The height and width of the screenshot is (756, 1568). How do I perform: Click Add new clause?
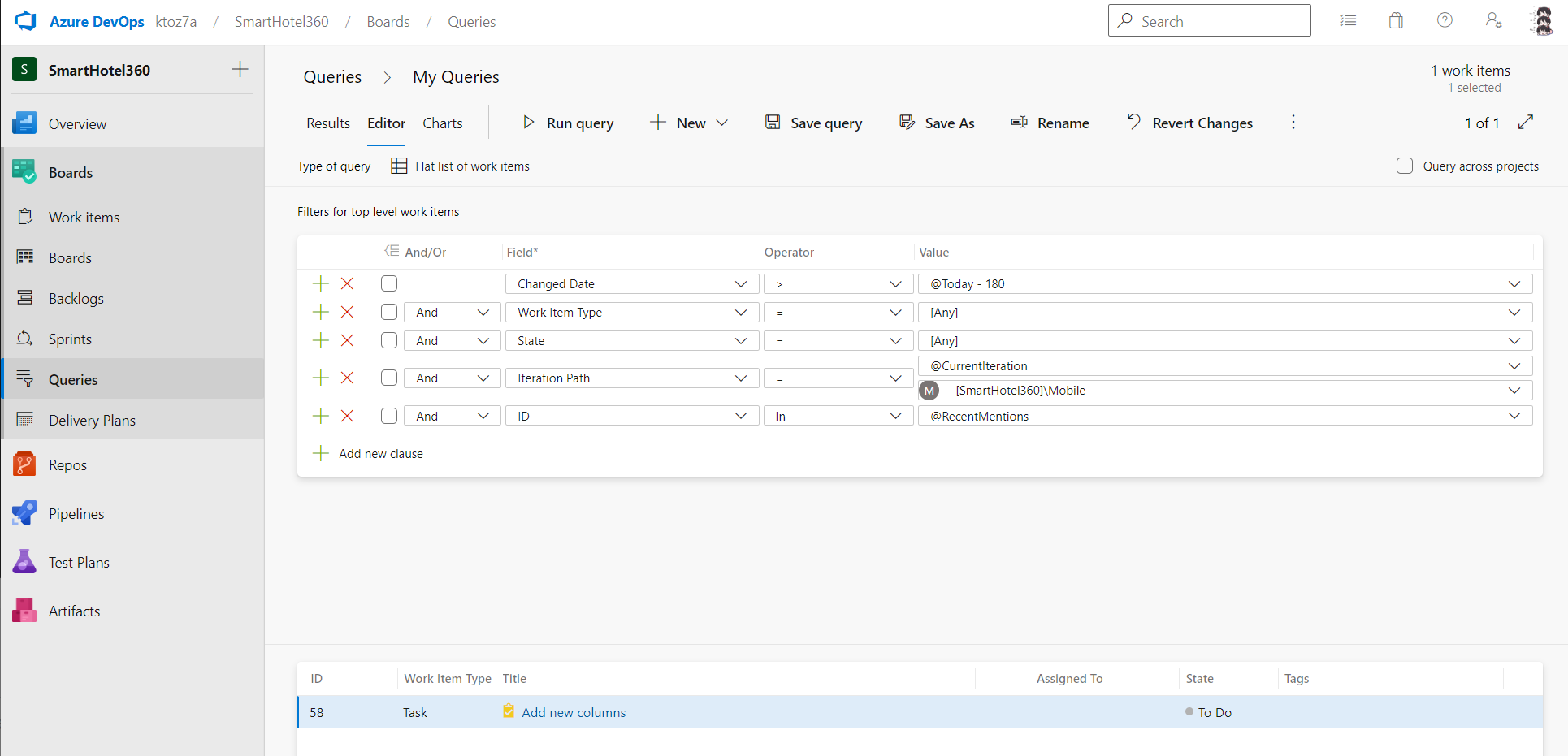click(368, 453)
